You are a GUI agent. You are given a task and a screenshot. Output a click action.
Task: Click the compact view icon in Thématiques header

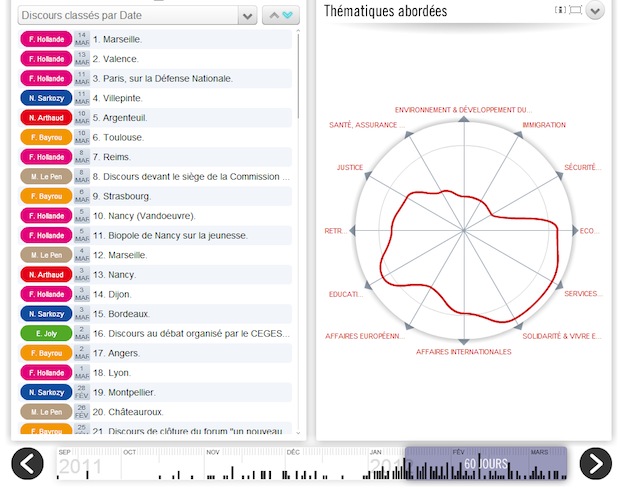[561, 10]
